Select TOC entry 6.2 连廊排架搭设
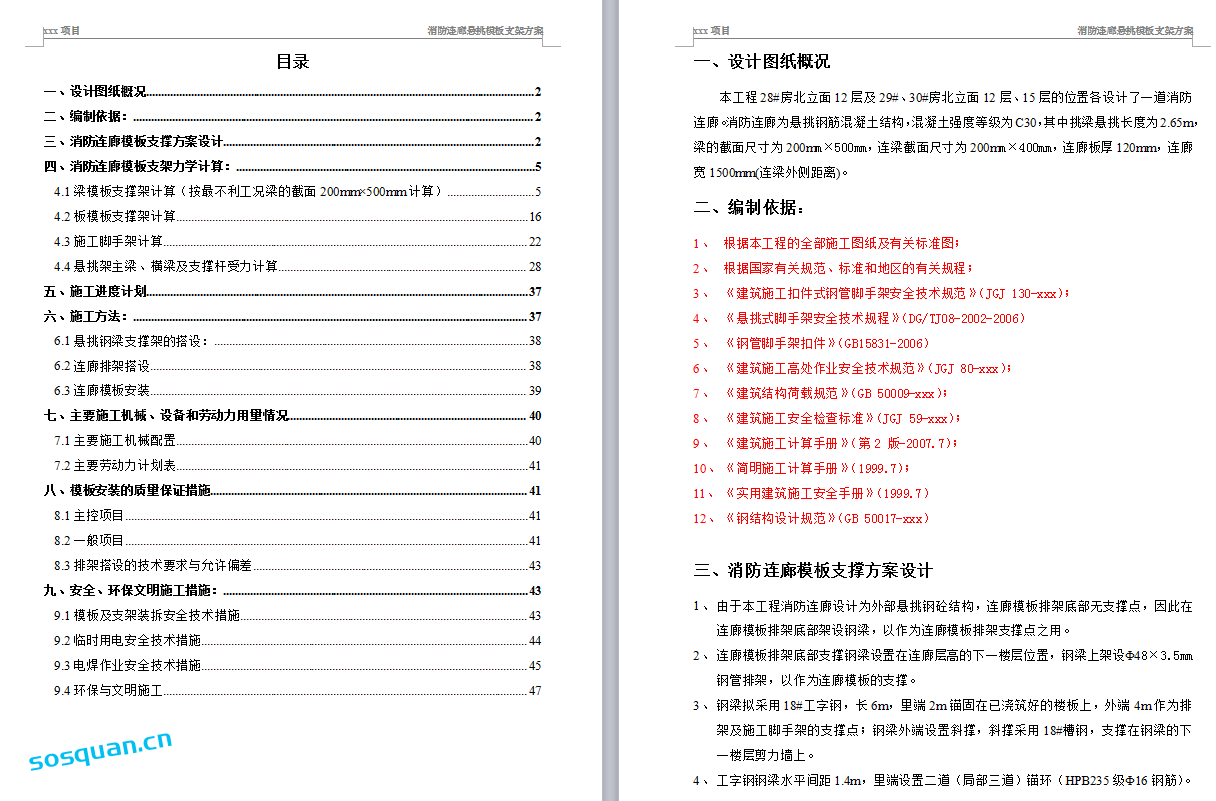 tap(102, 366)
